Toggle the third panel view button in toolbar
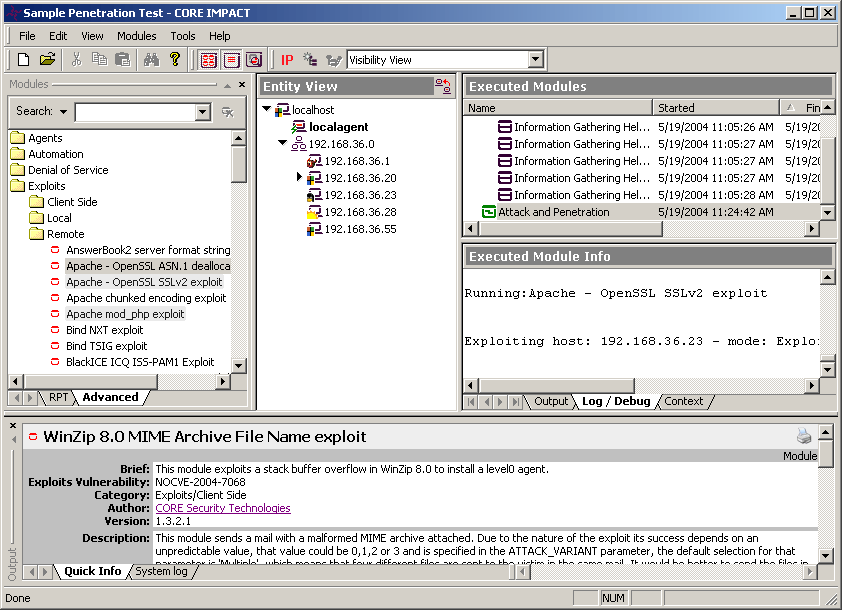 click(253, 60)
